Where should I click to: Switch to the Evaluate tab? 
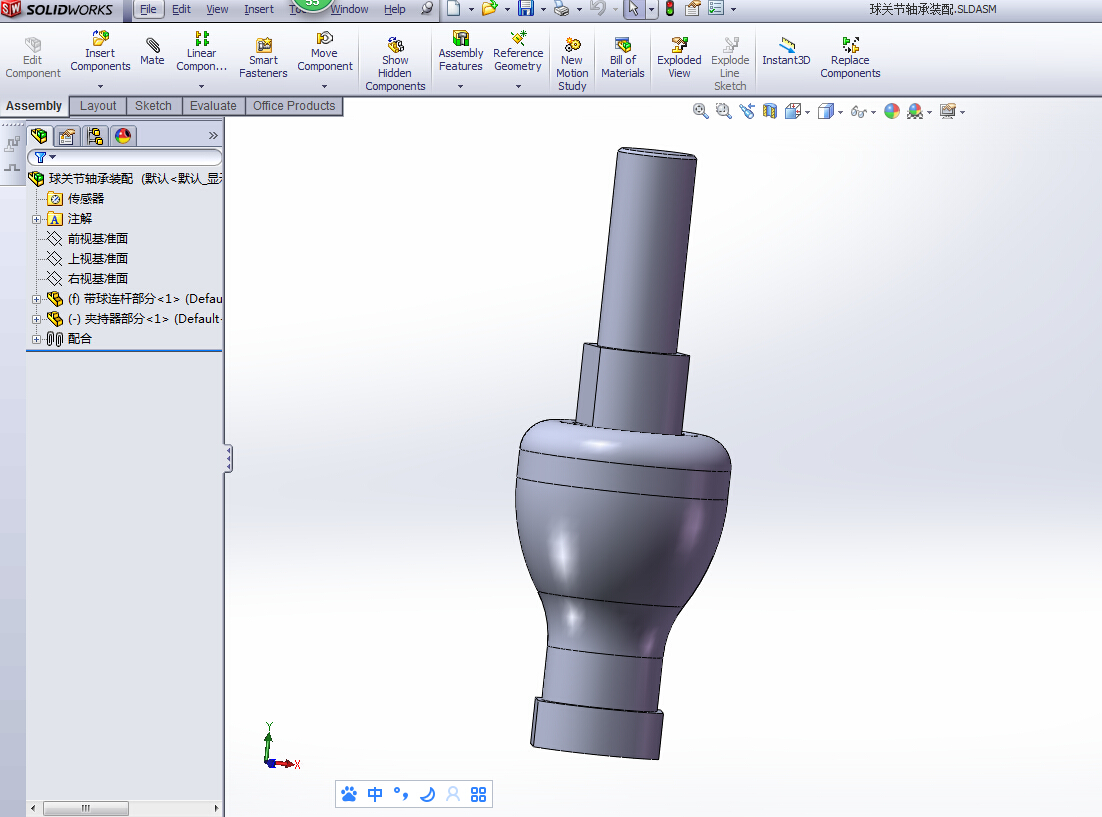coord(213,106)
